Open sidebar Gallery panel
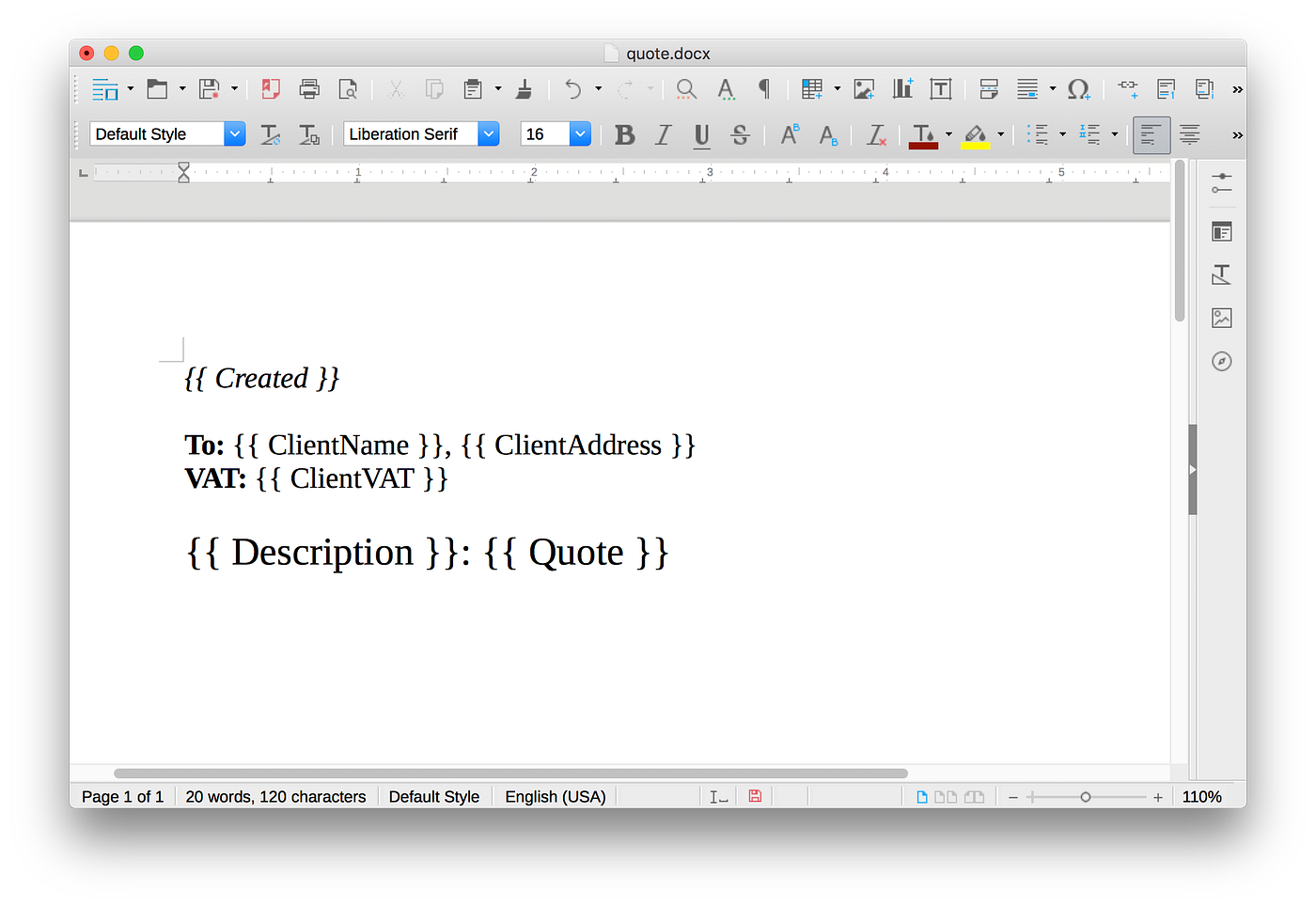This screenshot has width=1316, height=907. click(1221, 318)
